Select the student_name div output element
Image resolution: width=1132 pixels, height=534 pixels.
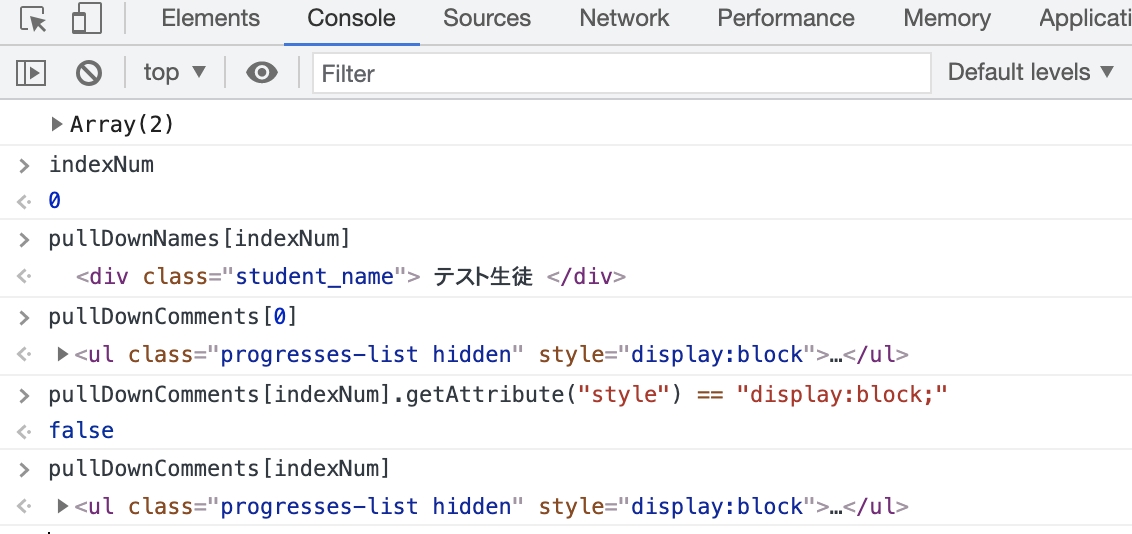click(351, 276)
